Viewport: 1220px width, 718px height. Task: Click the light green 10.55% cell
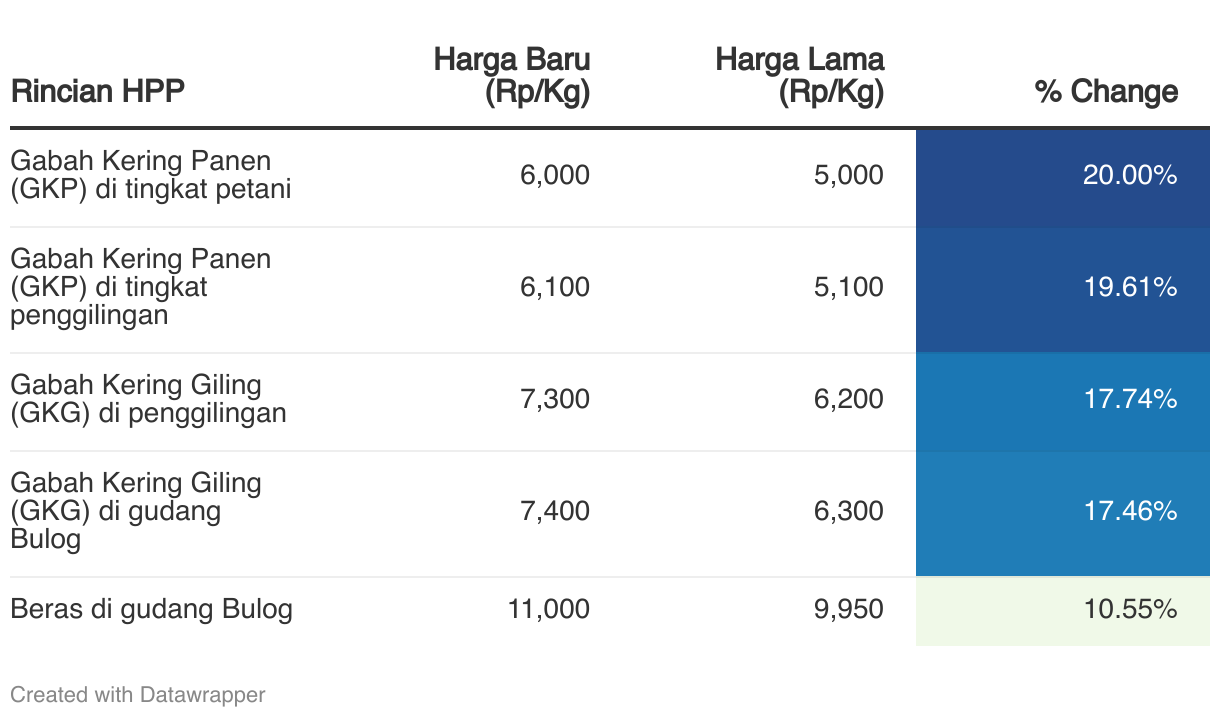coord(1063,611)
